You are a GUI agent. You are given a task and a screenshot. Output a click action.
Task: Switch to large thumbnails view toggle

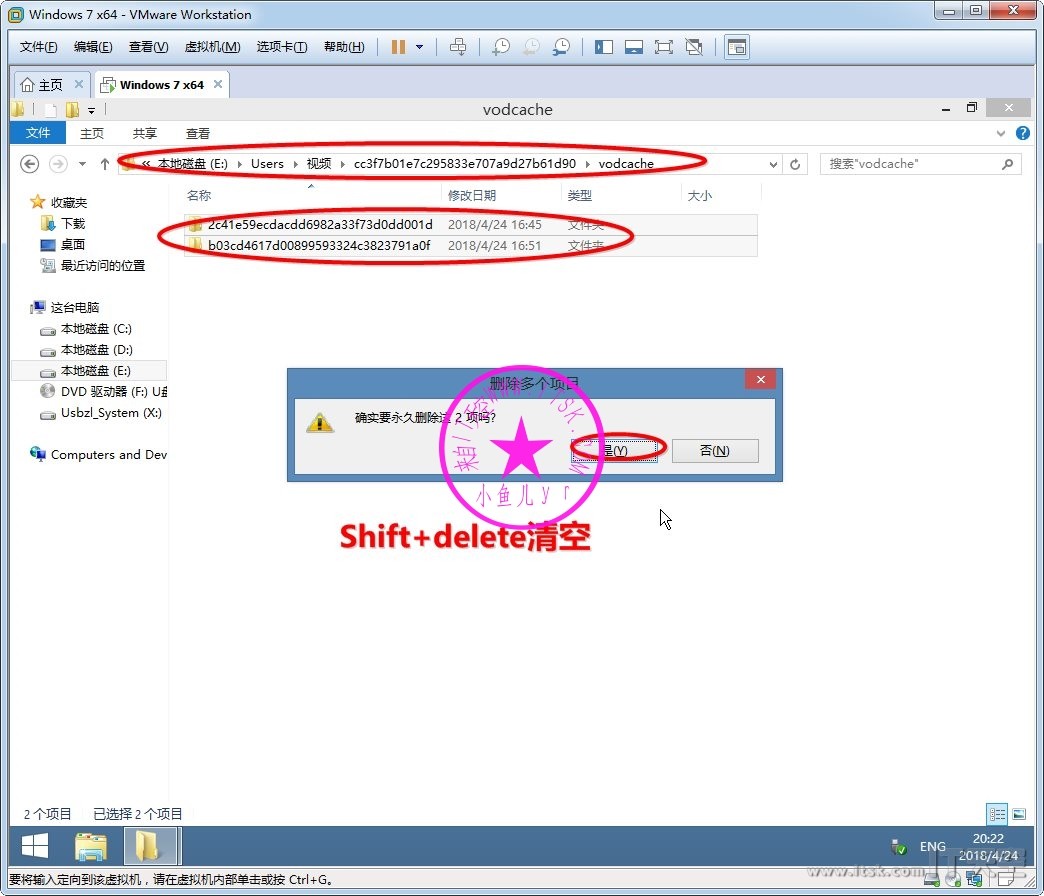[x=1019, y=814]
